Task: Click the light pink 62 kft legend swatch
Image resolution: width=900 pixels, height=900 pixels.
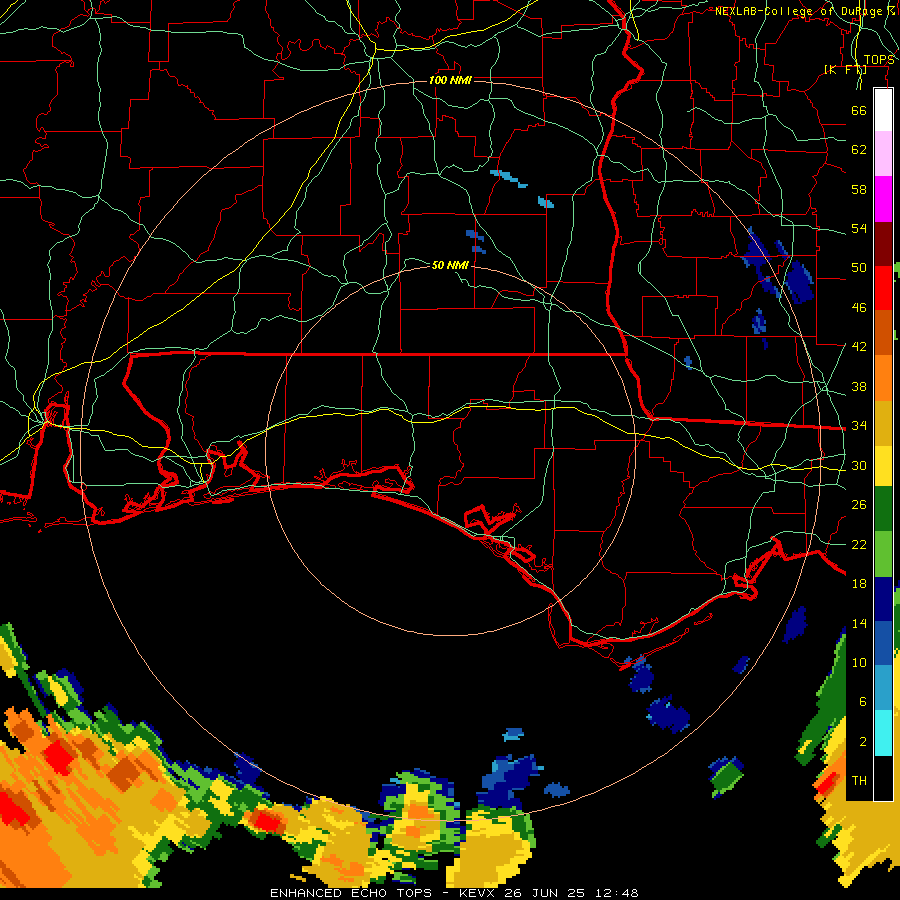Action: click(x=883, y=154)
